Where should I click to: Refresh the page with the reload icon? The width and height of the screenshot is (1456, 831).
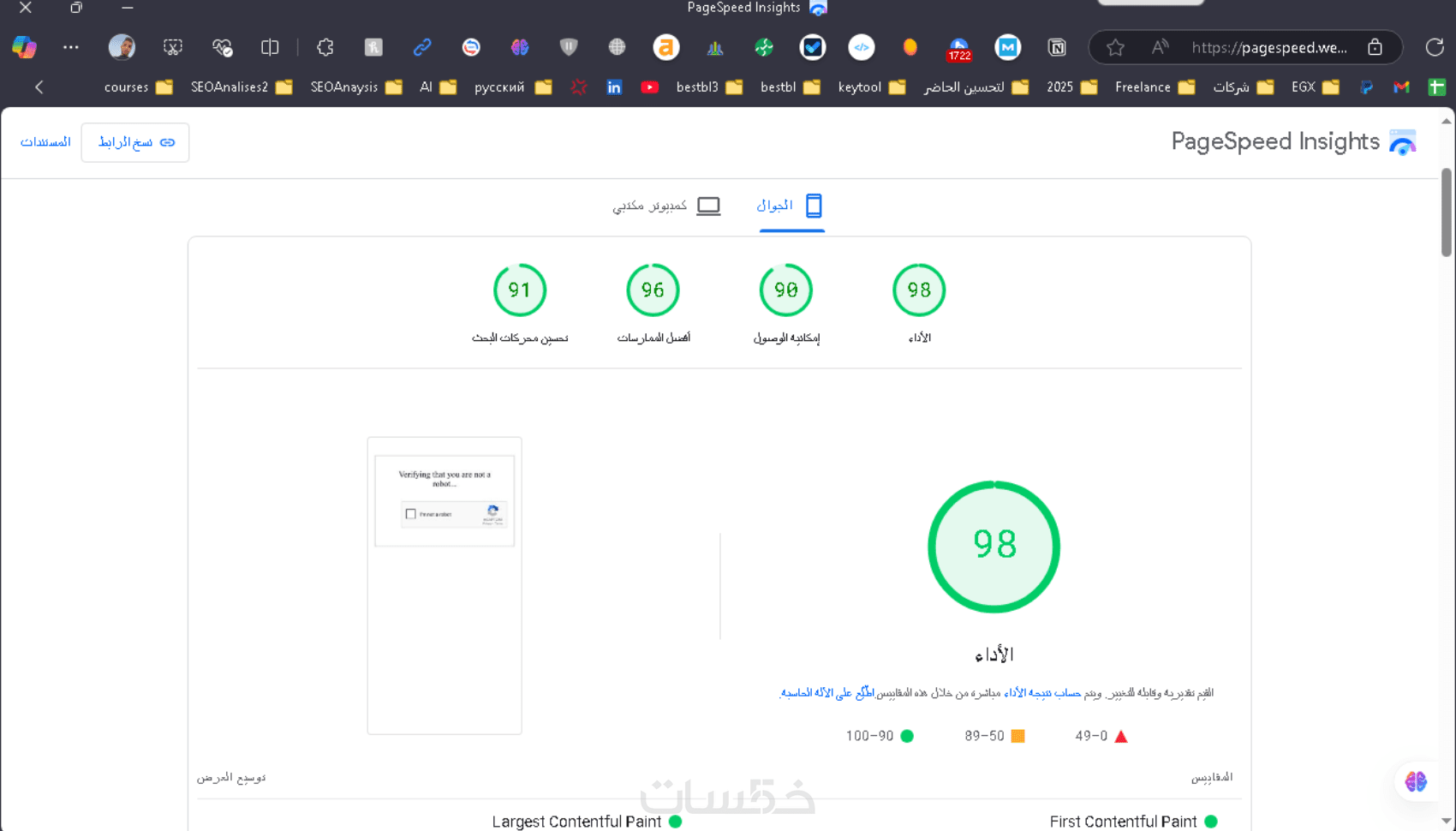coord(1435,47)
